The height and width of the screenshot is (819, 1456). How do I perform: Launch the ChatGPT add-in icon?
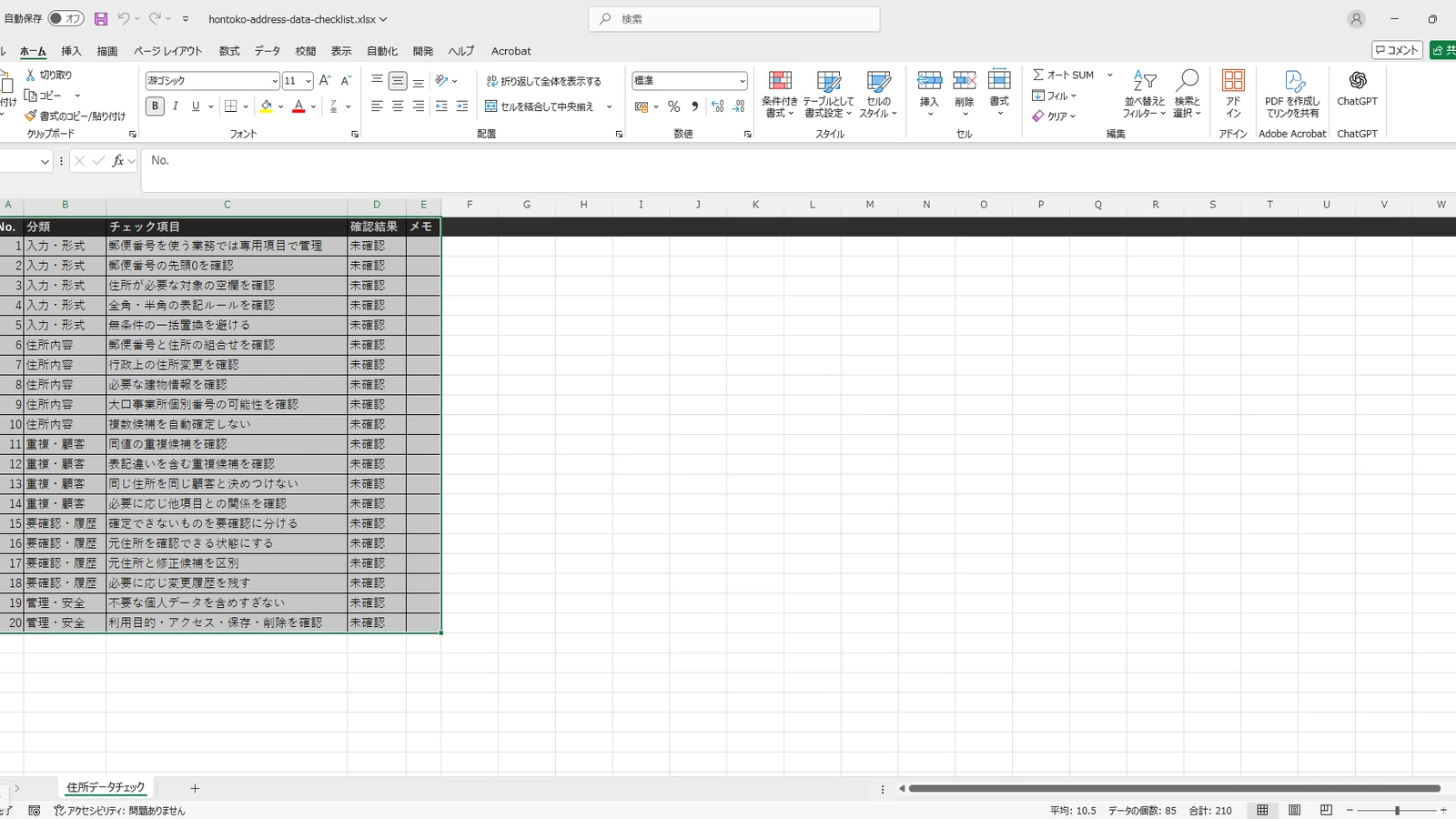coord(1357,89)
